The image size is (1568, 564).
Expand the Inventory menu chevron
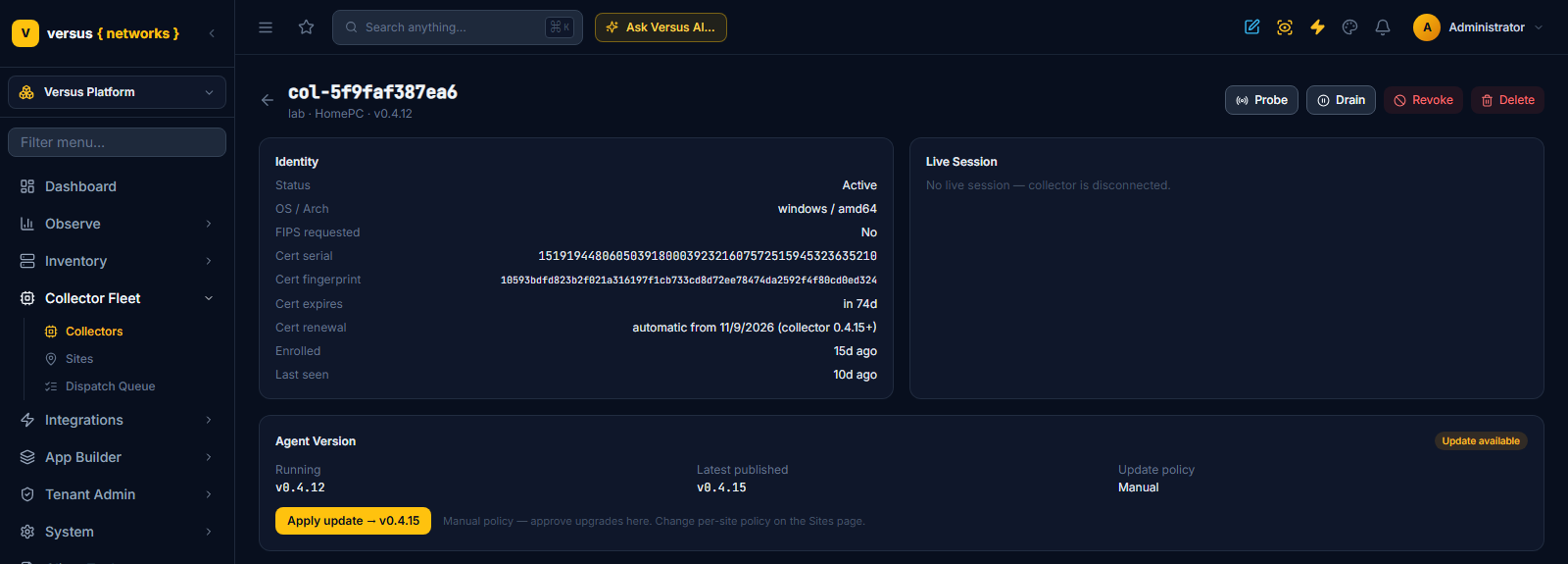pos(209,261)
